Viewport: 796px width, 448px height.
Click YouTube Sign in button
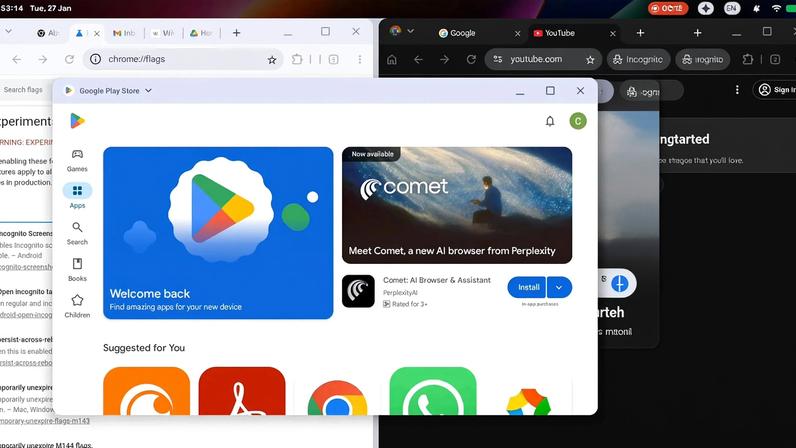(x=775, y=90)
